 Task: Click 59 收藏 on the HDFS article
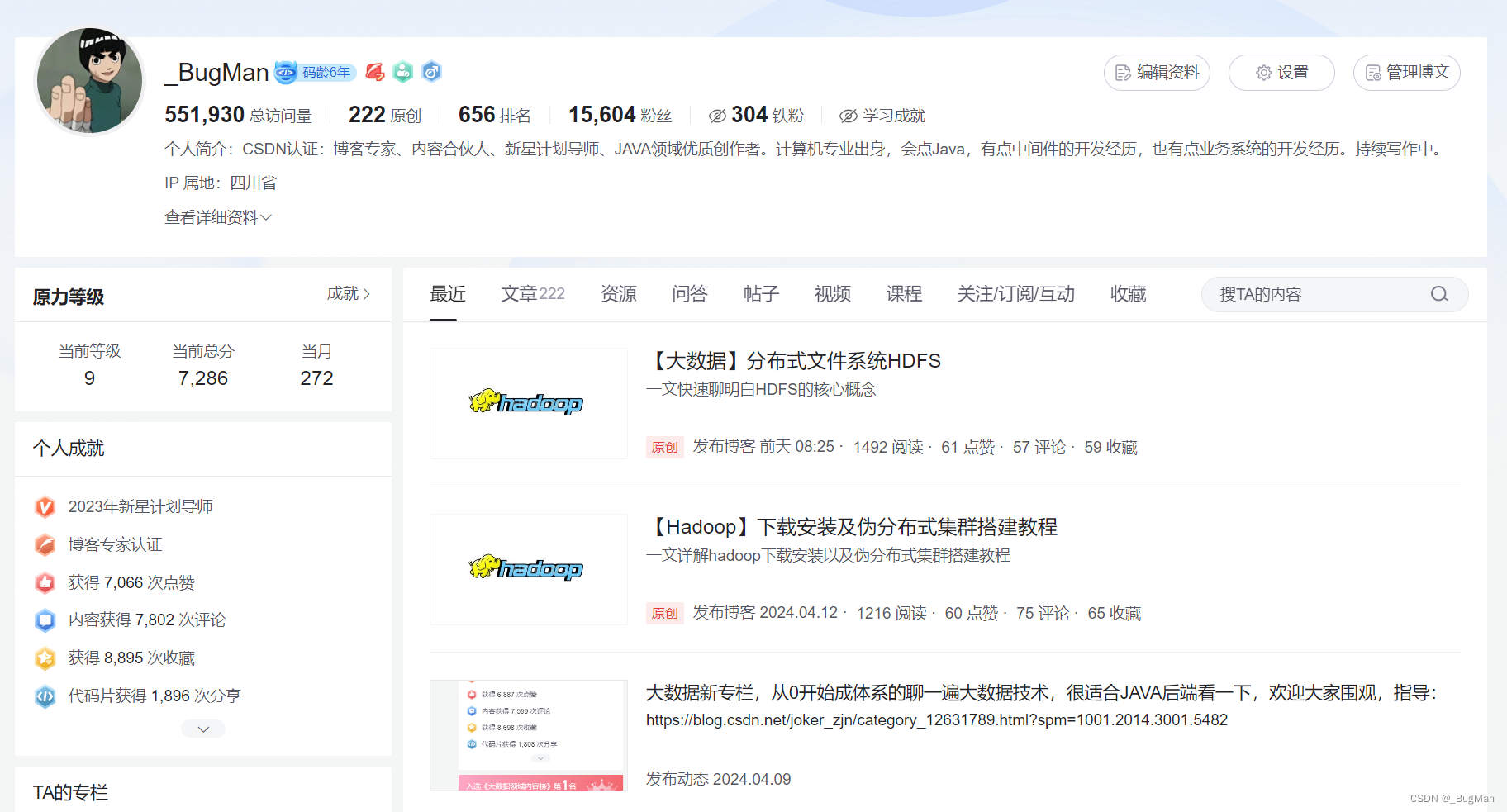click(x=1111, y=447)
